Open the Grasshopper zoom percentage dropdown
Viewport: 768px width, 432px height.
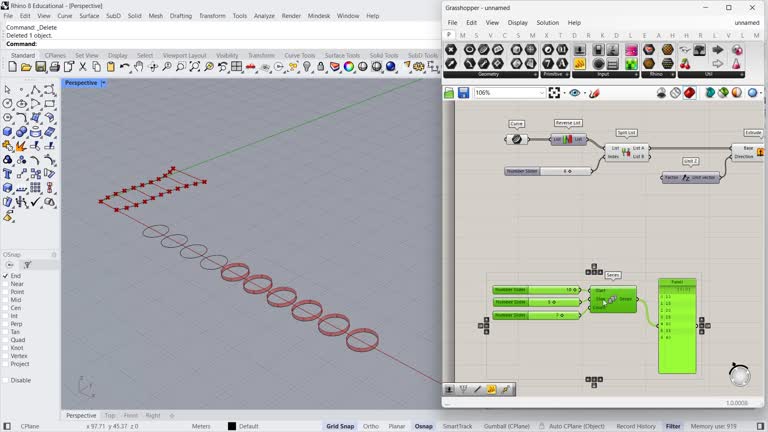[542, 93]
